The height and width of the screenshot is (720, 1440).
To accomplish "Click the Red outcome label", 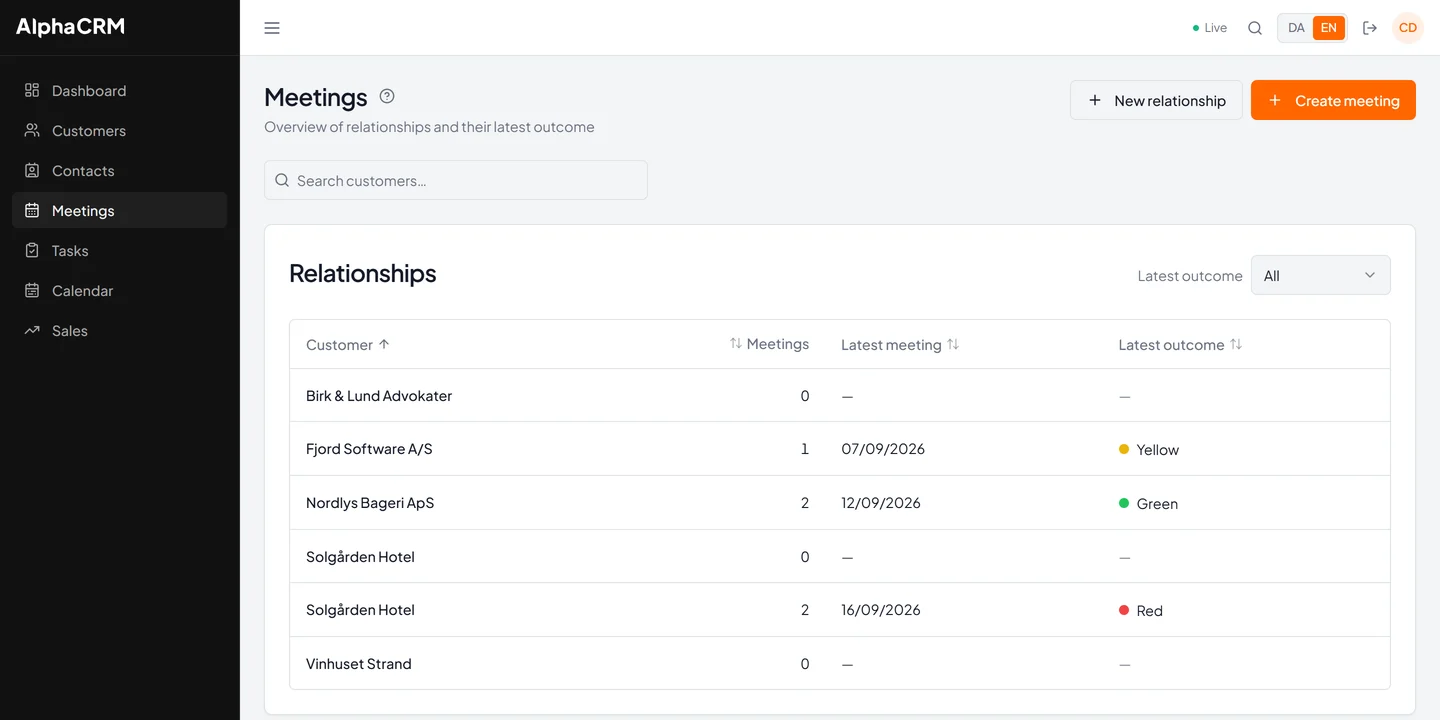I will pos(1149,611).
